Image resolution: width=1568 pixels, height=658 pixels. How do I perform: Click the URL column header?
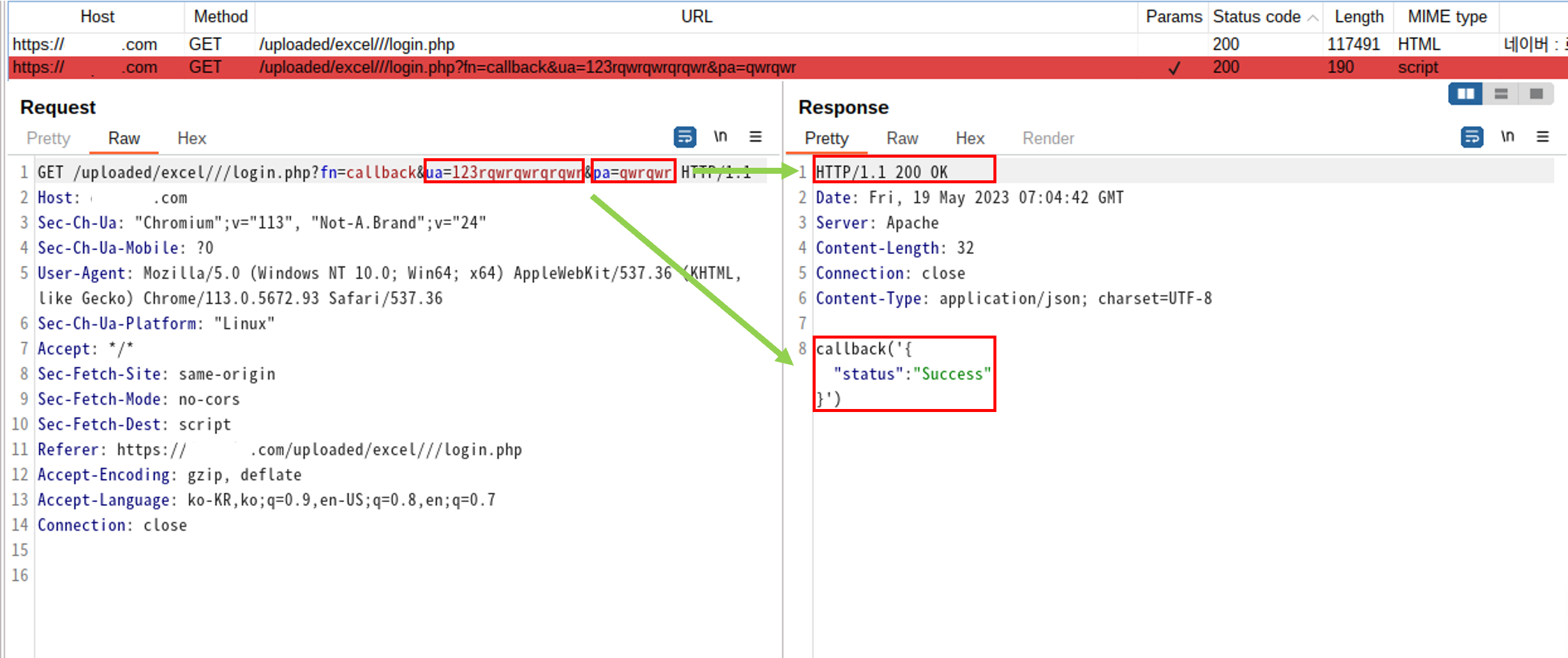coord(696,17)
